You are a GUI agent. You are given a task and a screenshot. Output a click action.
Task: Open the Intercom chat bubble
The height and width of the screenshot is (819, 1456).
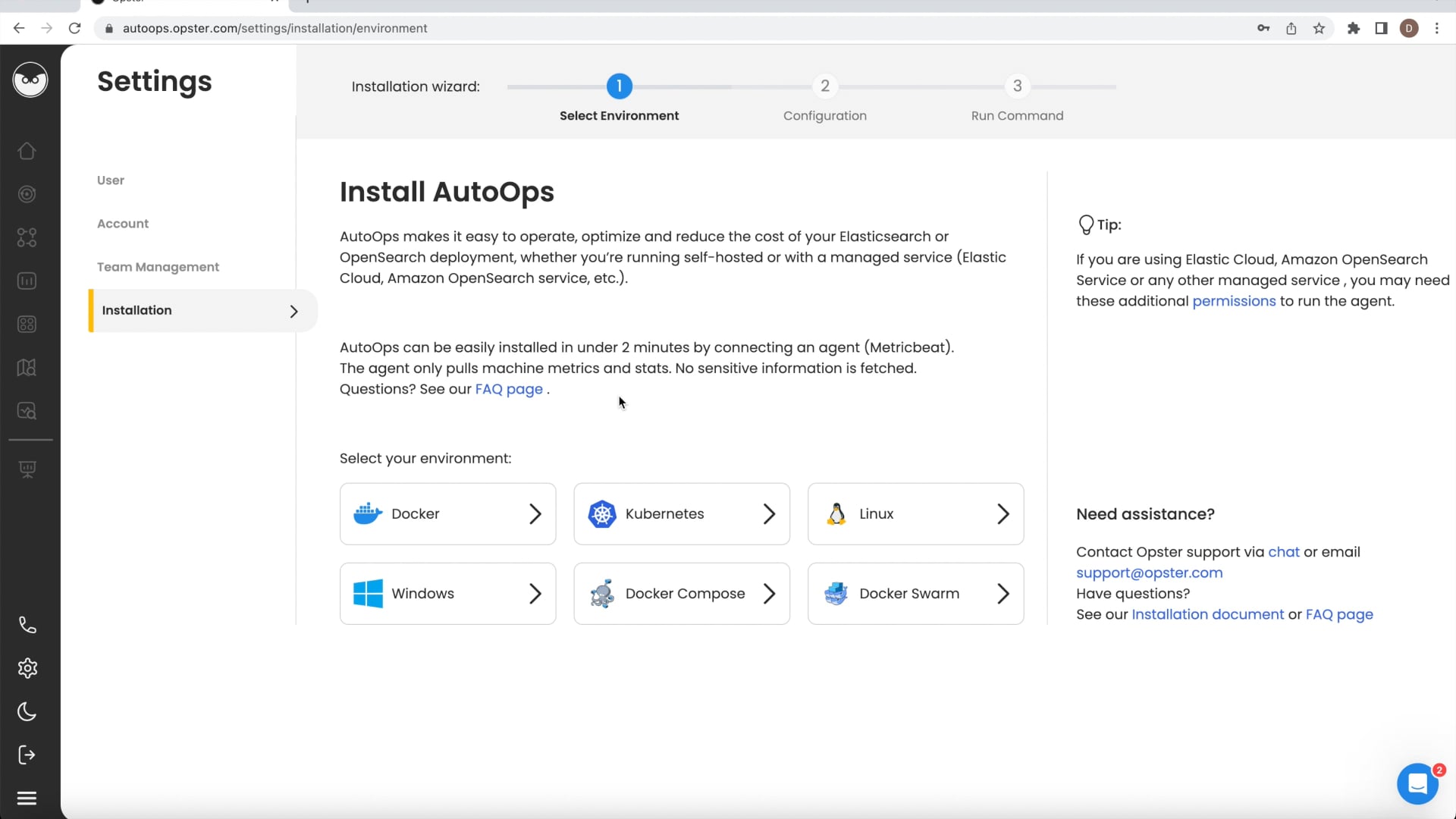pos(1417,783)
